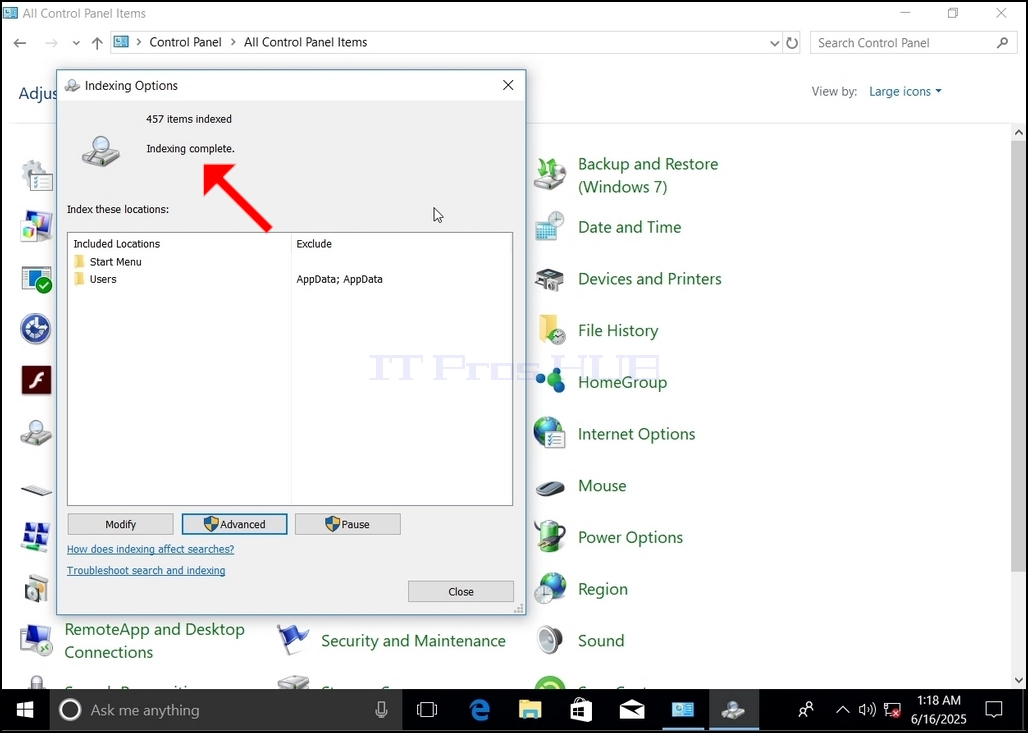
Task: Go up one level arrow
Action: (x=97, y=43)
